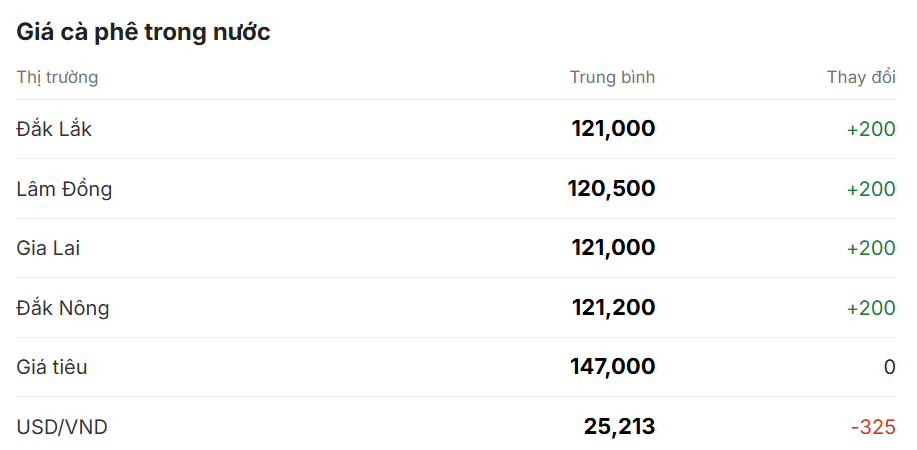This screenshot has height=450, width=917.
Task: Click Đắk Lắk's average price 121,000
Action: point(613,128)
